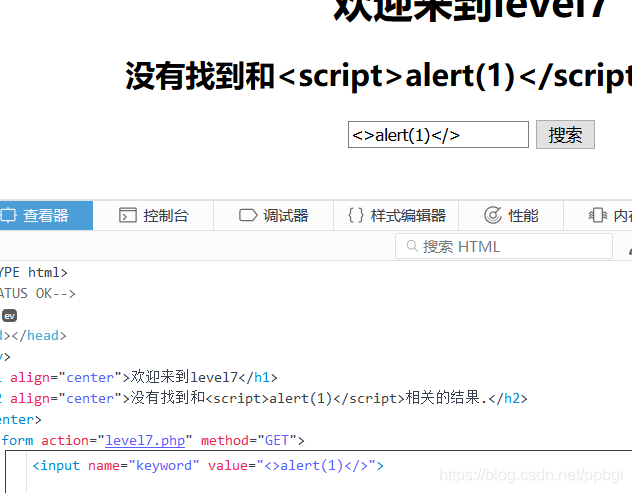This screenshot has width=632, height=493.
Task: Click the Style Editor braces icon
Action: (x=356, y=215)
